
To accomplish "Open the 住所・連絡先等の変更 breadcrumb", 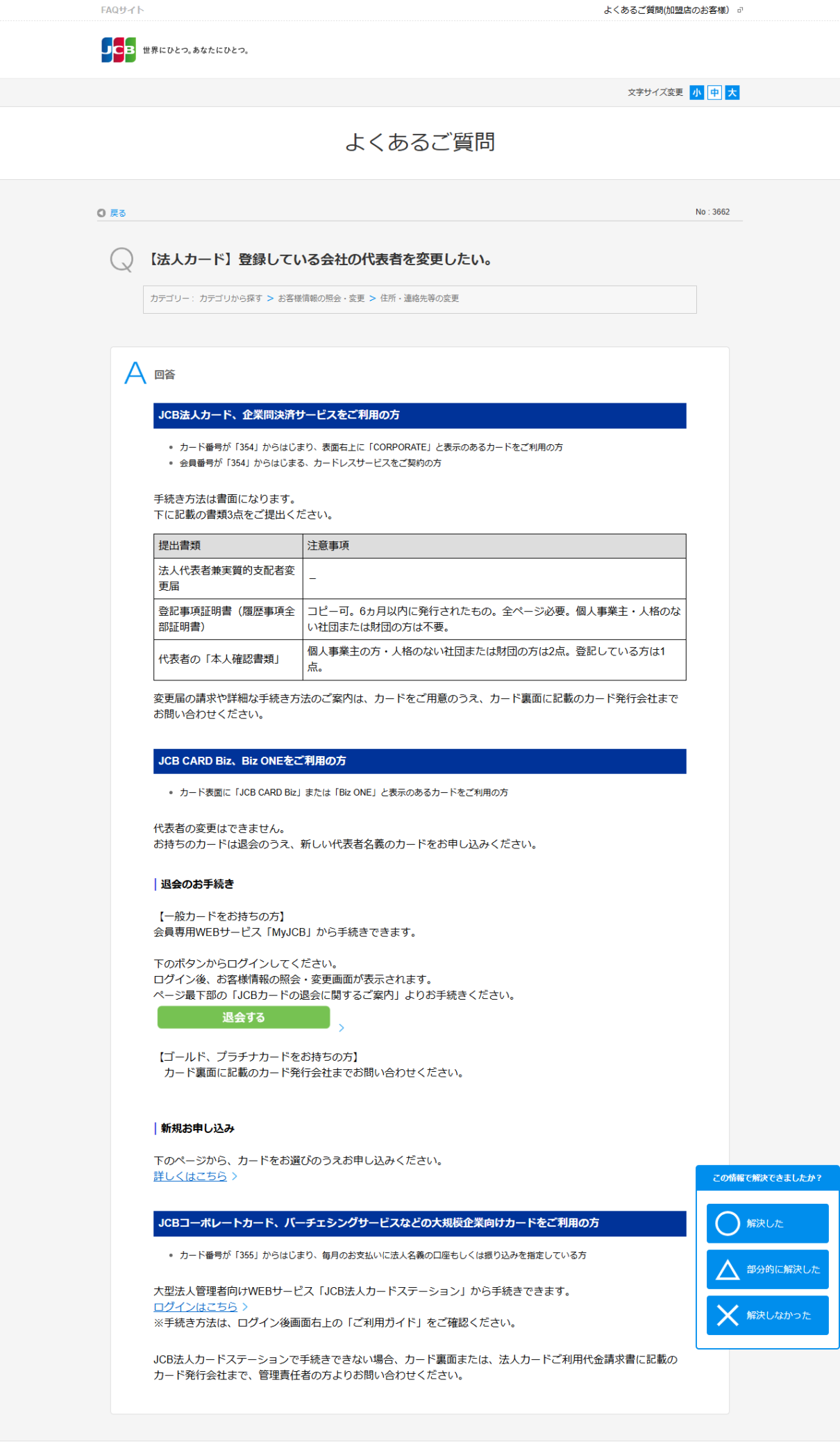I will point(419,299).
